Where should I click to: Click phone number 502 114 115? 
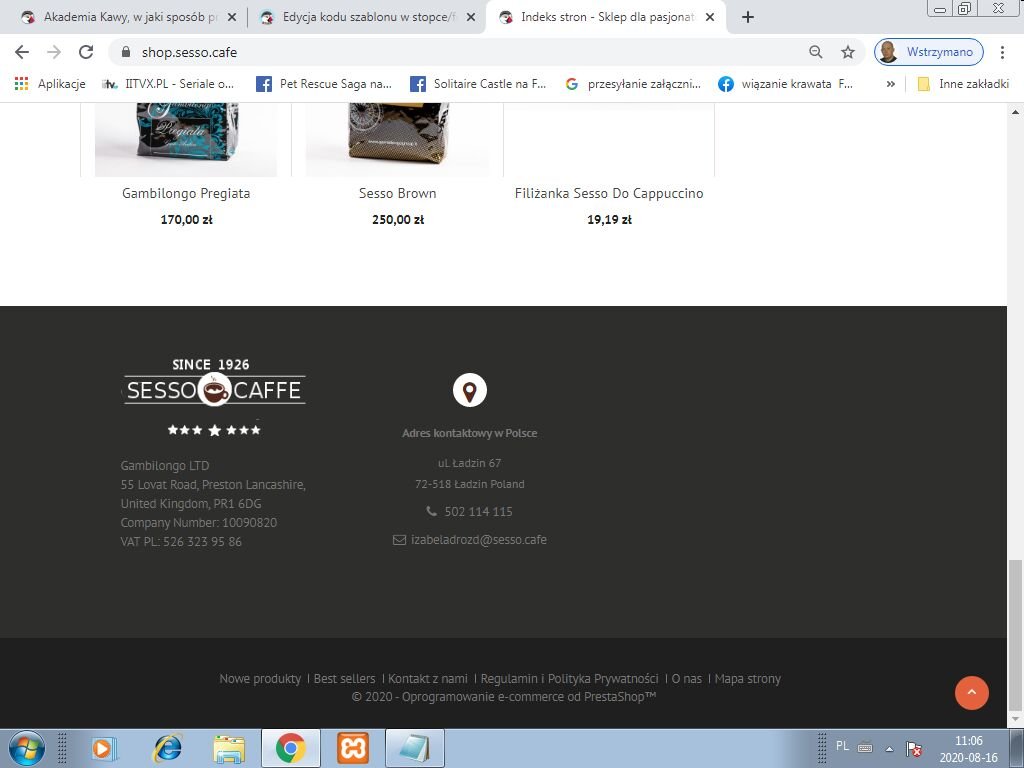pos(479,511)
